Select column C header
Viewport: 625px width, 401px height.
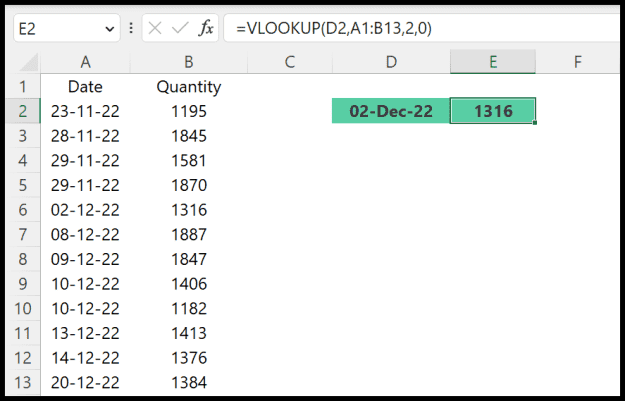tap(289, 62)
